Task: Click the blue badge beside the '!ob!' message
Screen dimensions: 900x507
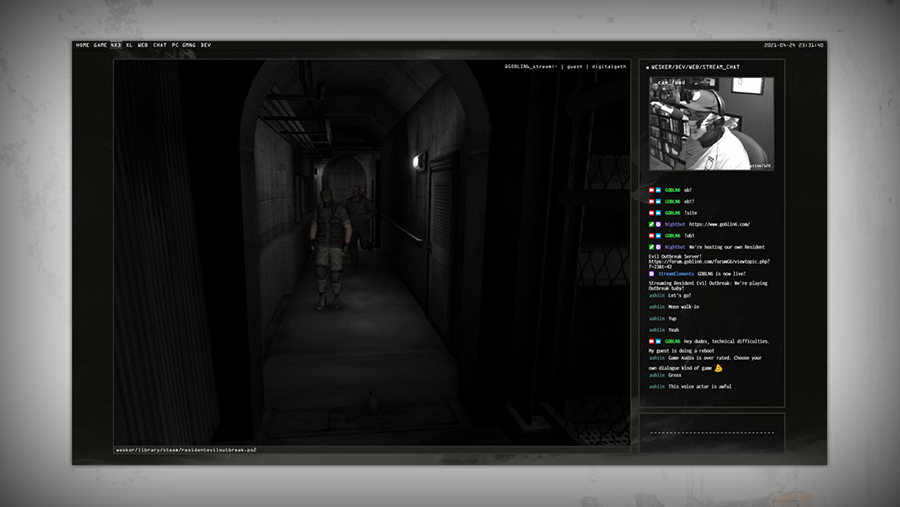Action: [658, 236]
